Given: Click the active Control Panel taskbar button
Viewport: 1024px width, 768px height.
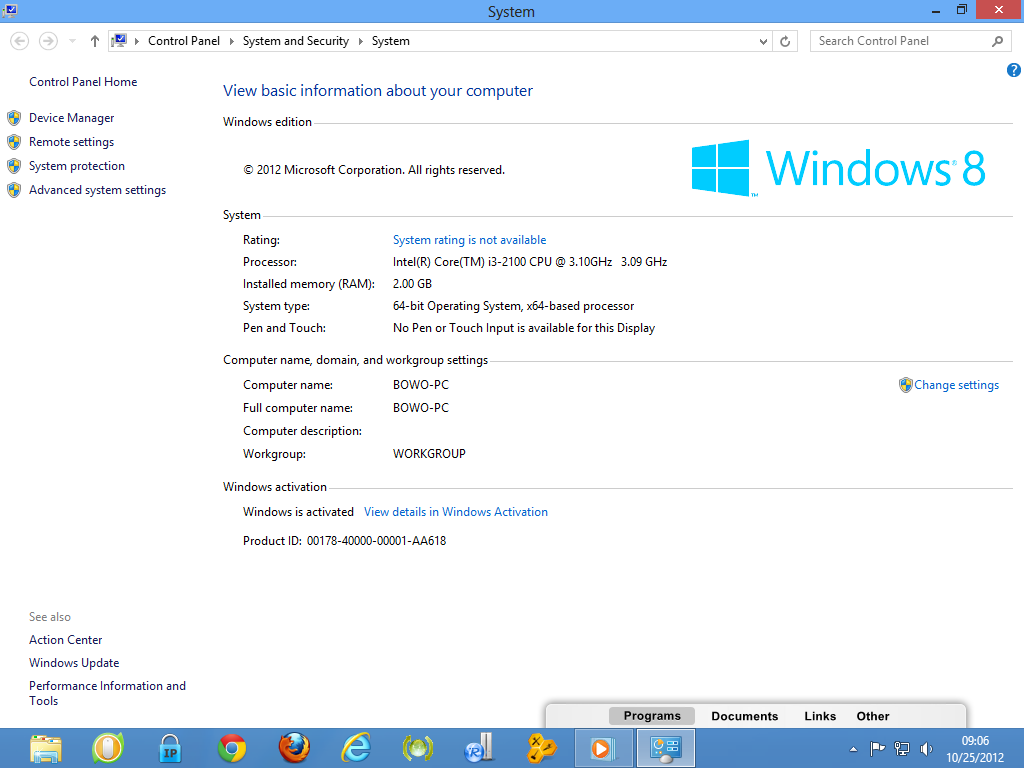Looking at the screenshot, I should pos(665,748).
